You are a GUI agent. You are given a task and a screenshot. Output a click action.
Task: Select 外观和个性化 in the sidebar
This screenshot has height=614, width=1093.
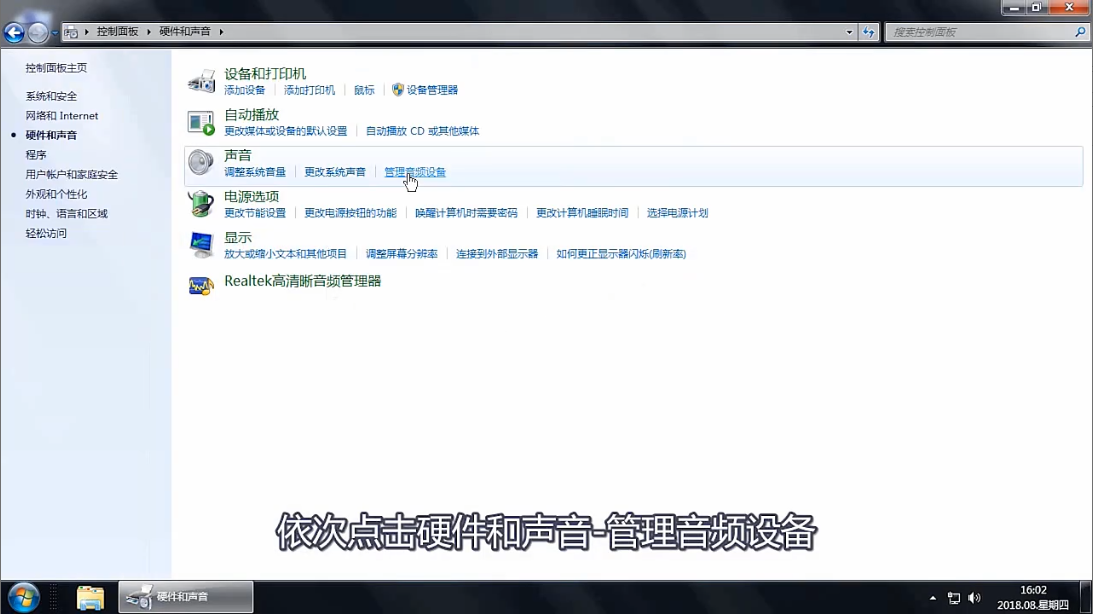click(56, 194)
